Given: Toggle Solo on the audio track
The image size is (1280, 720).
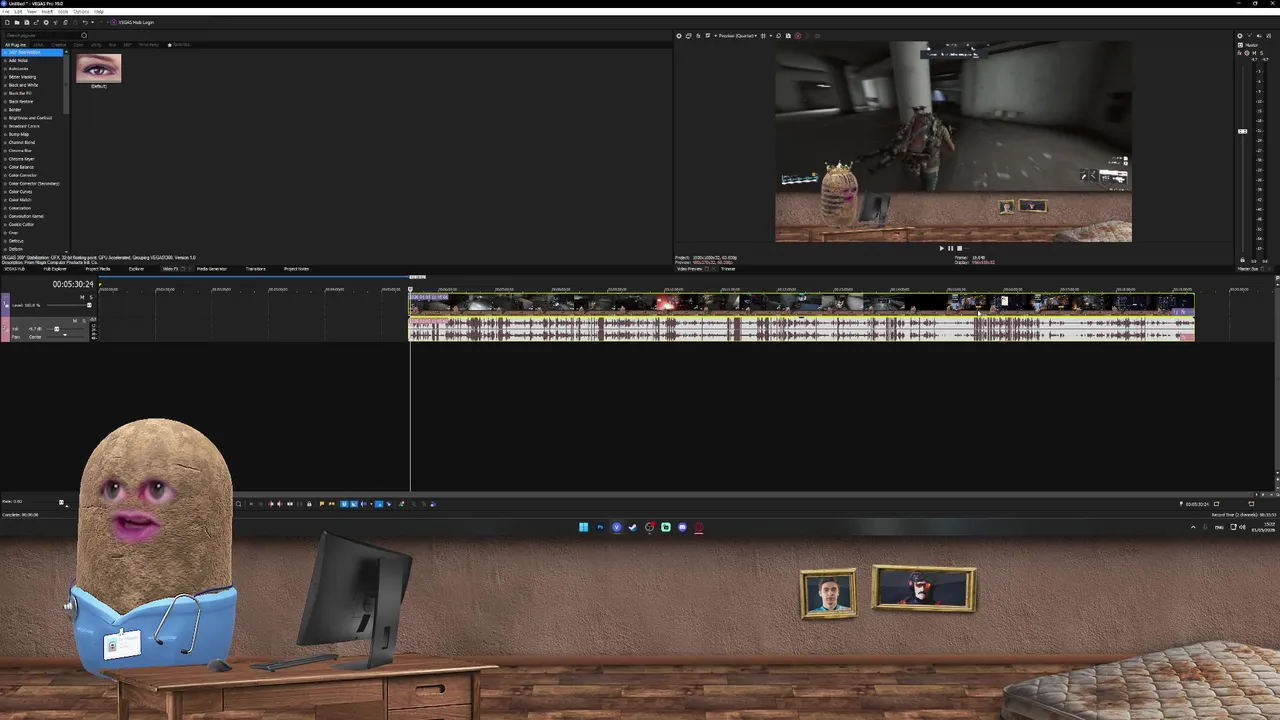Looking at the screenshot, I should point(84,321).
